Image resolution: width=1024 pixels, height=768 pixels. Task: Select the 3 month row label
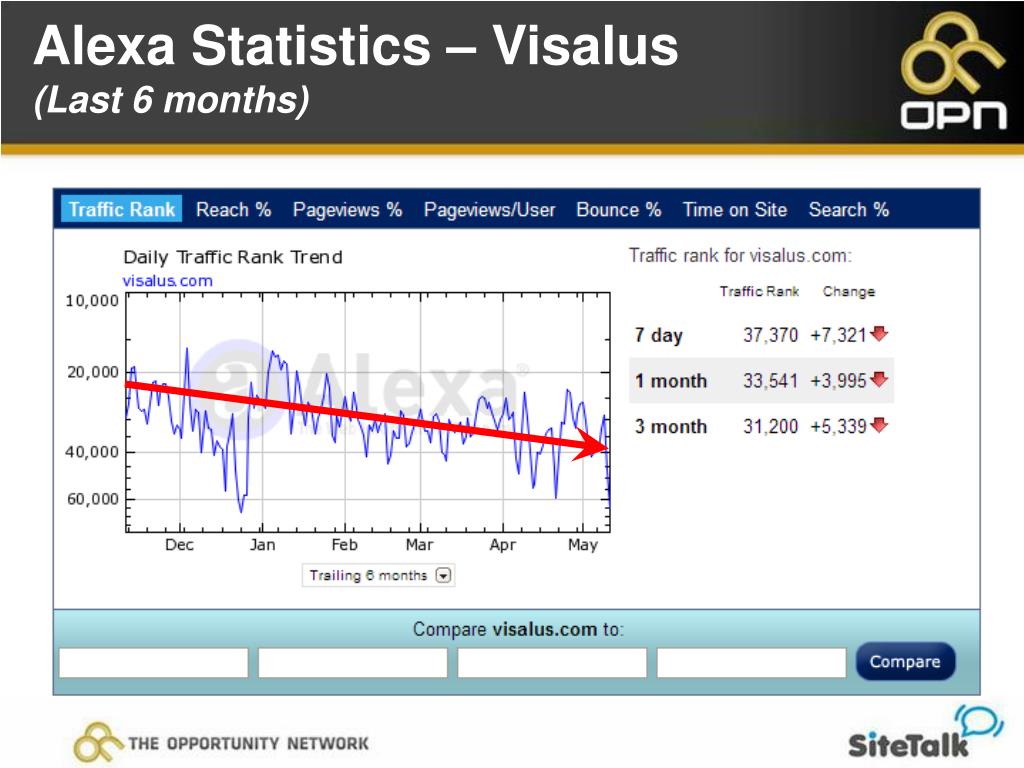pos(671,426)
